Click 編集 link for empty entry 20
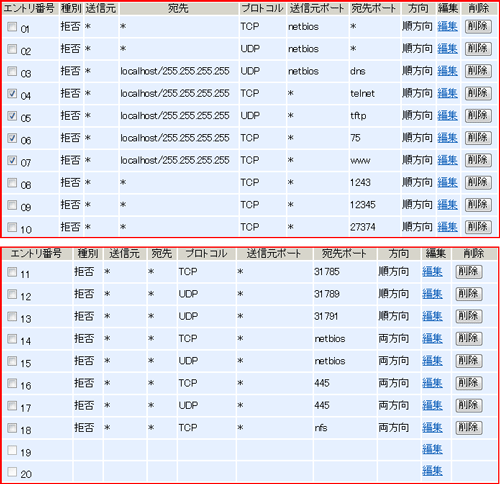Screen dimensions: 500x484 click(x=432, y=471)
